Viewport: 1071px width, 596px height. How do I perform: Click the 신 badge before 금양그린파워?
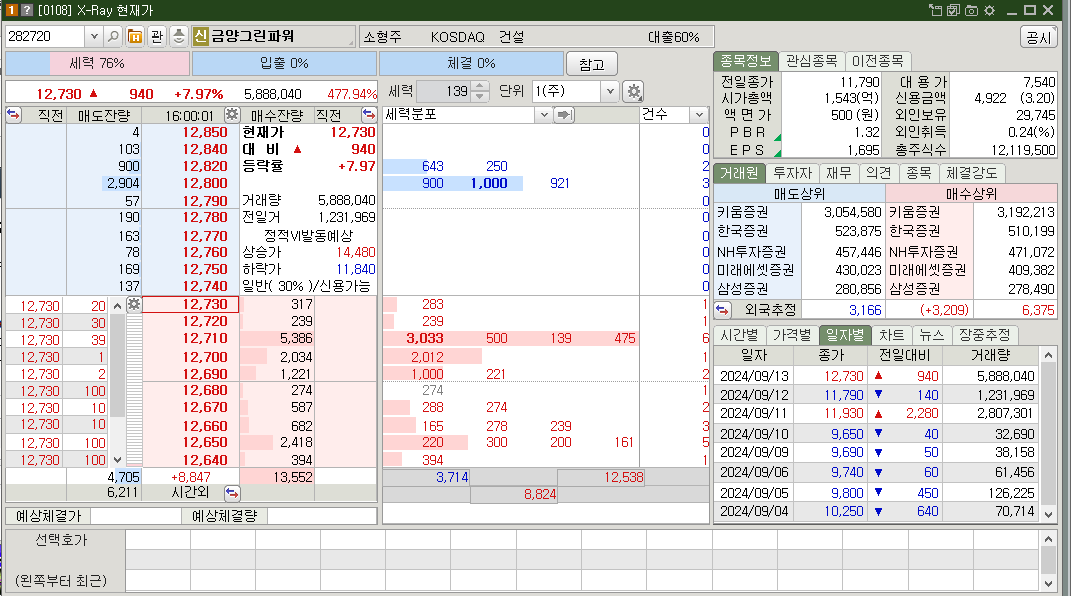[200, 36]
